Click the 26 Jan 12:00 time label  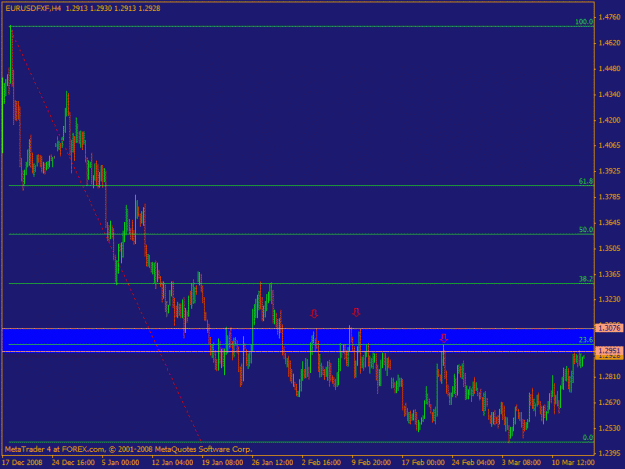click(x=272, y=462)
